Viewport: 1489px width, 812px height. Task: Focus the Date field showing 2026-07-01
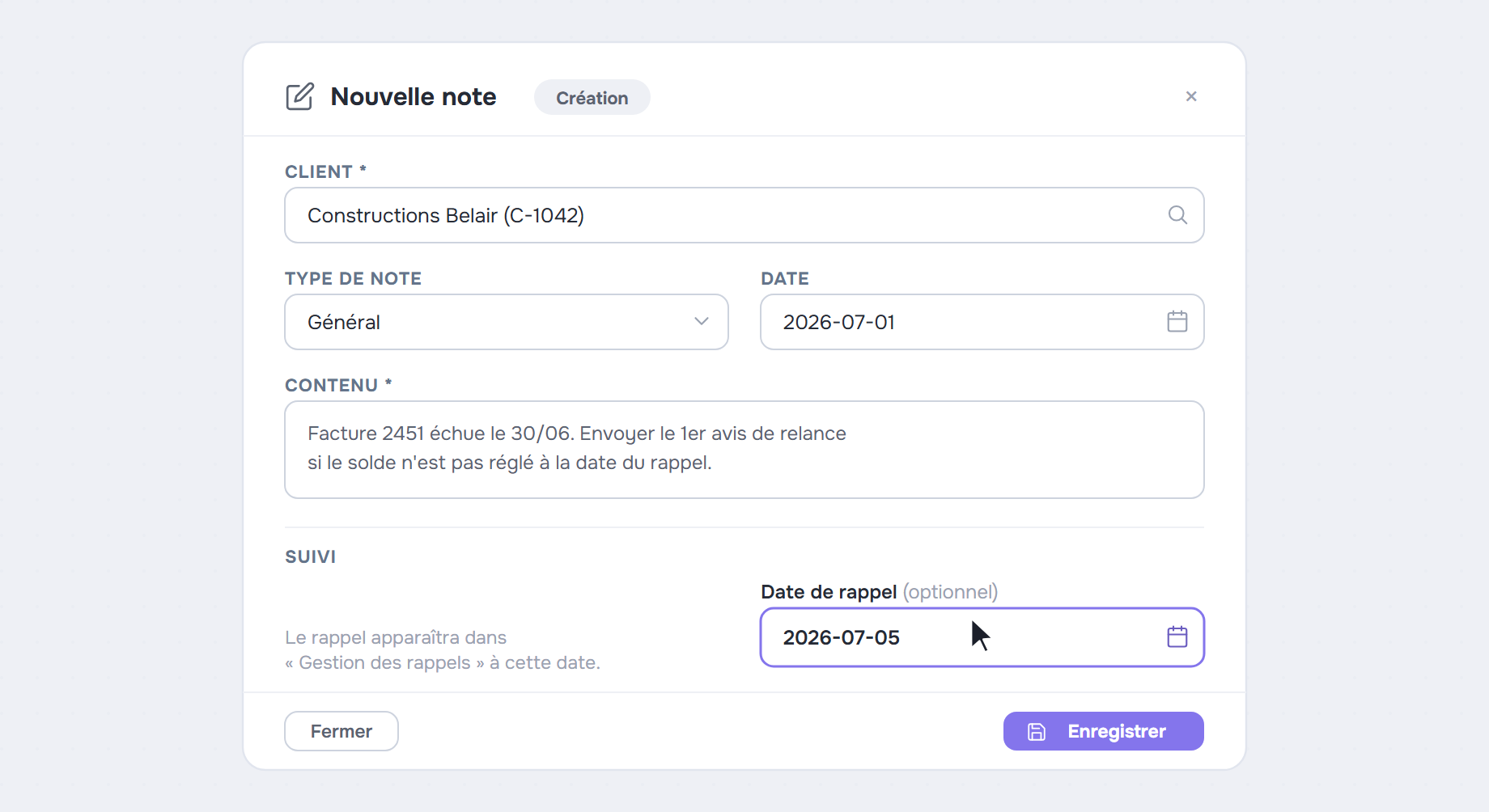click(x=982, y=322)
